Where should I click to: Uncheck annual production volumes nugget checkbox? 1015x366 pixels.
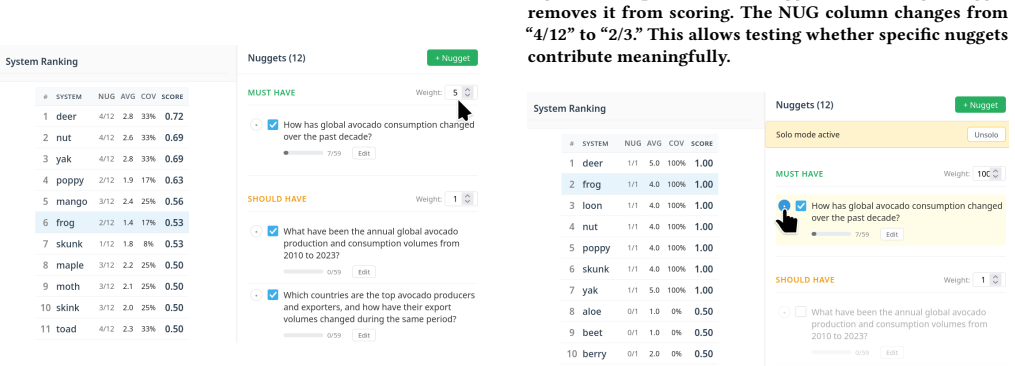pyautogui.click(x=273, y=231)
